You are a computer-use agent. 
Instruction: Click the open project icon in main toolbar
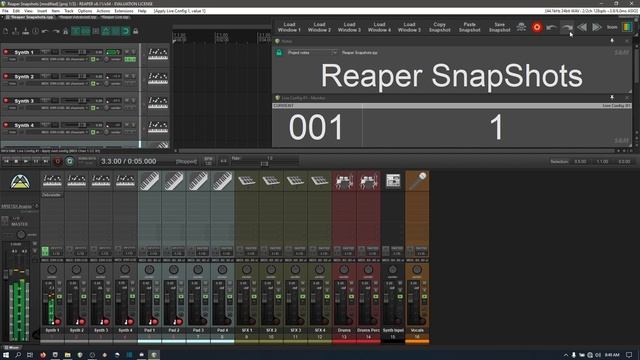click(x=16, y=31)
